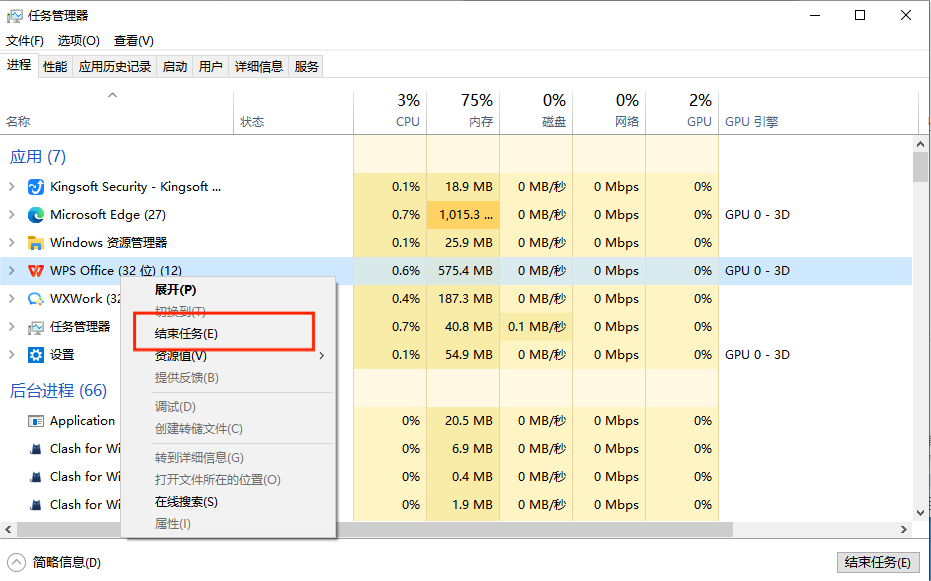
Task: Expand the Kingsoft Security process group
Action: click(12, 187)
